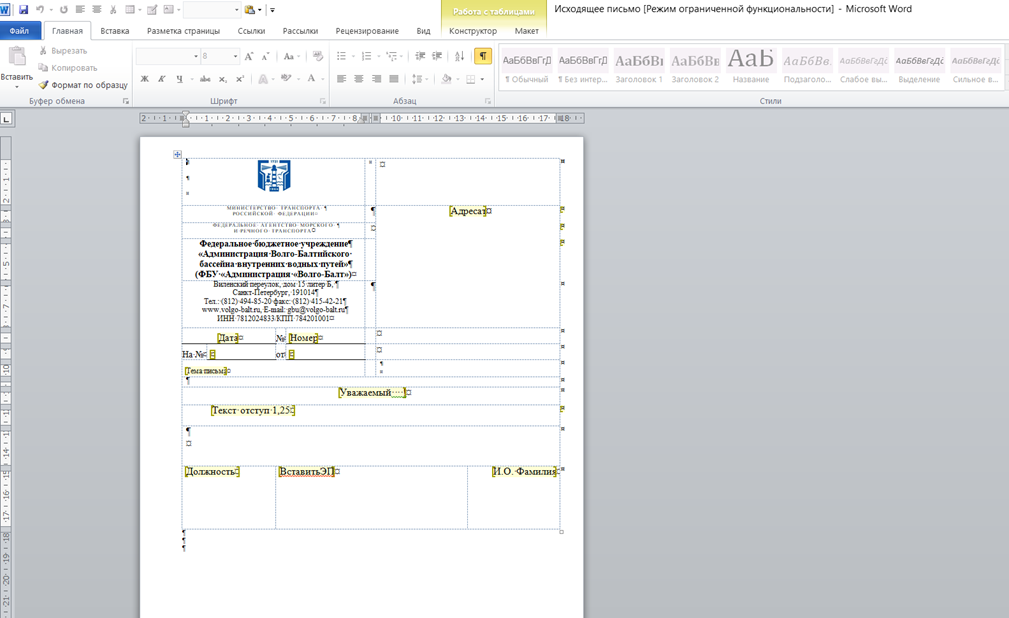The height and width of the screenshot is (618, 1009).
Task: Choose paragraph shading fill color
Action: (x=447, y=79)
